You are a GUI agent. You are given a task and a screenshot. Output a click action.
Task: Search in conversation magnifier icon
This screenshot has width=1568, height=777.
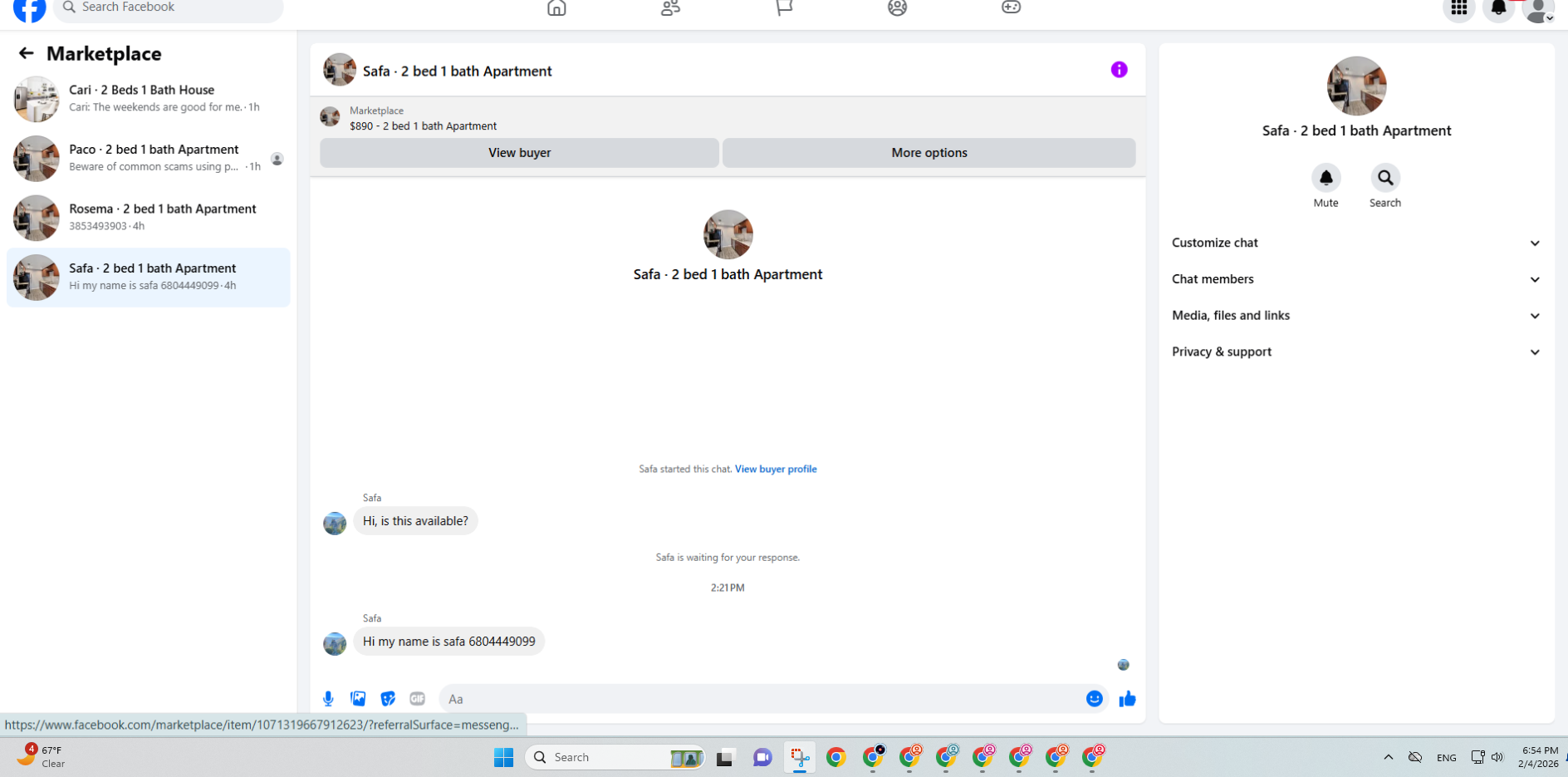point(1385,178)
